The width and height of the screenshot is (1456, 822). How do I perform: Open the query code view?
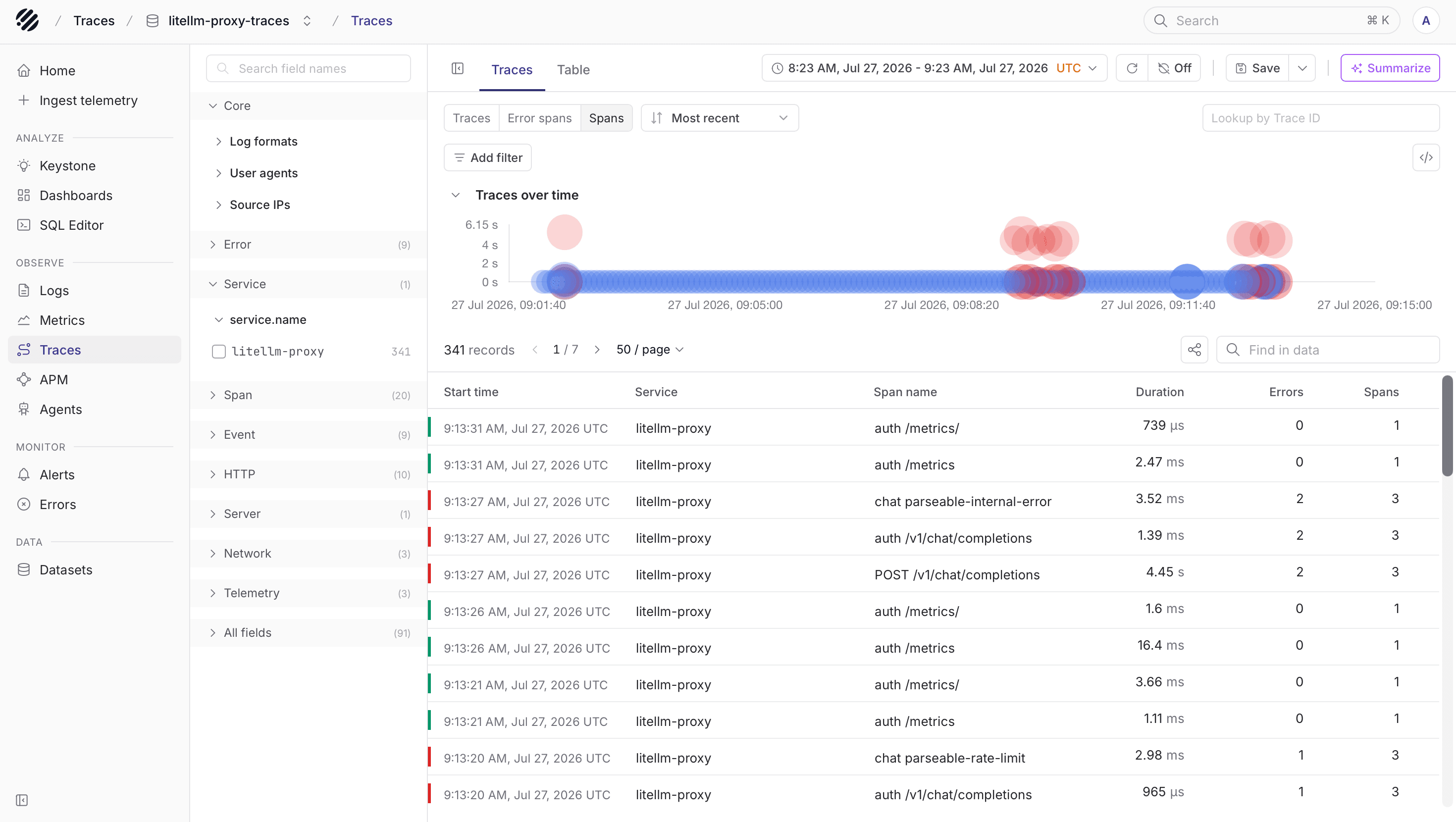(x=1425, y=157)
